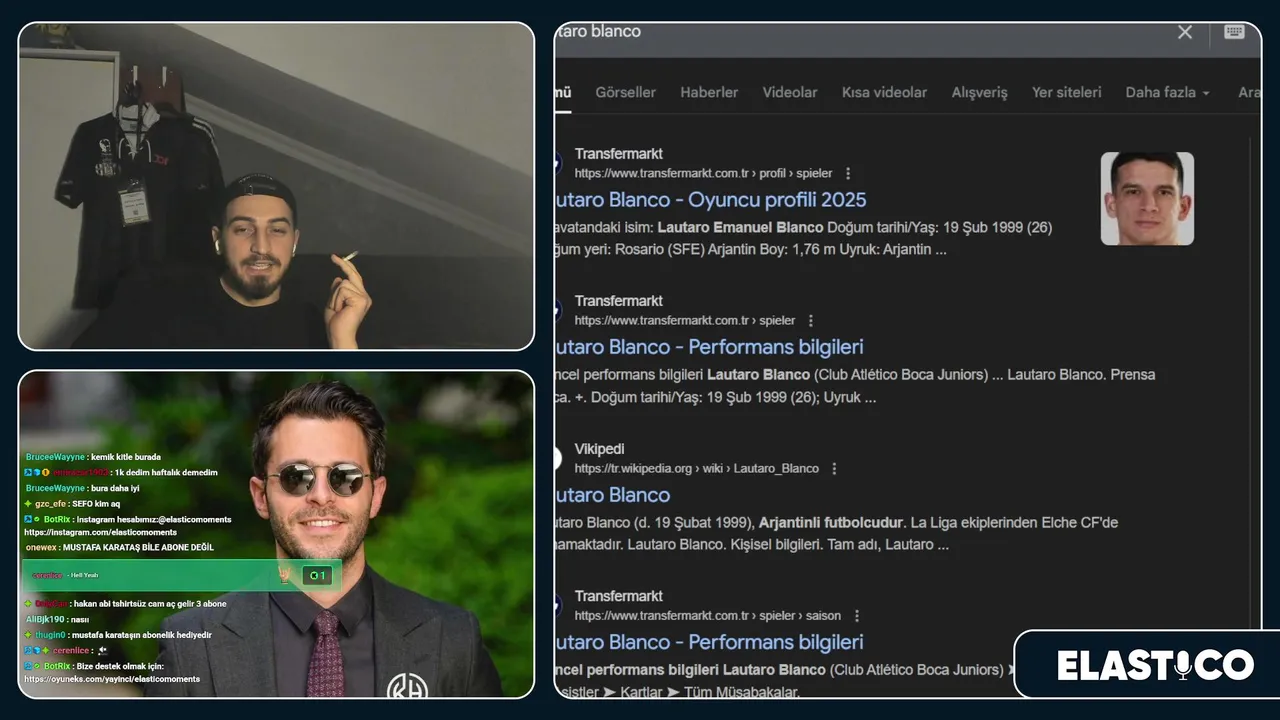
Task: Clear the search box with the X icon
Action: tap(1185, 32)
